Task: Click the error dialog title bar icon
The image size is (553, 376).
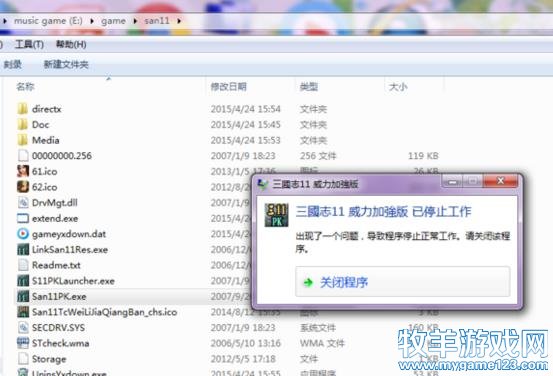Action: coord(262,184)
